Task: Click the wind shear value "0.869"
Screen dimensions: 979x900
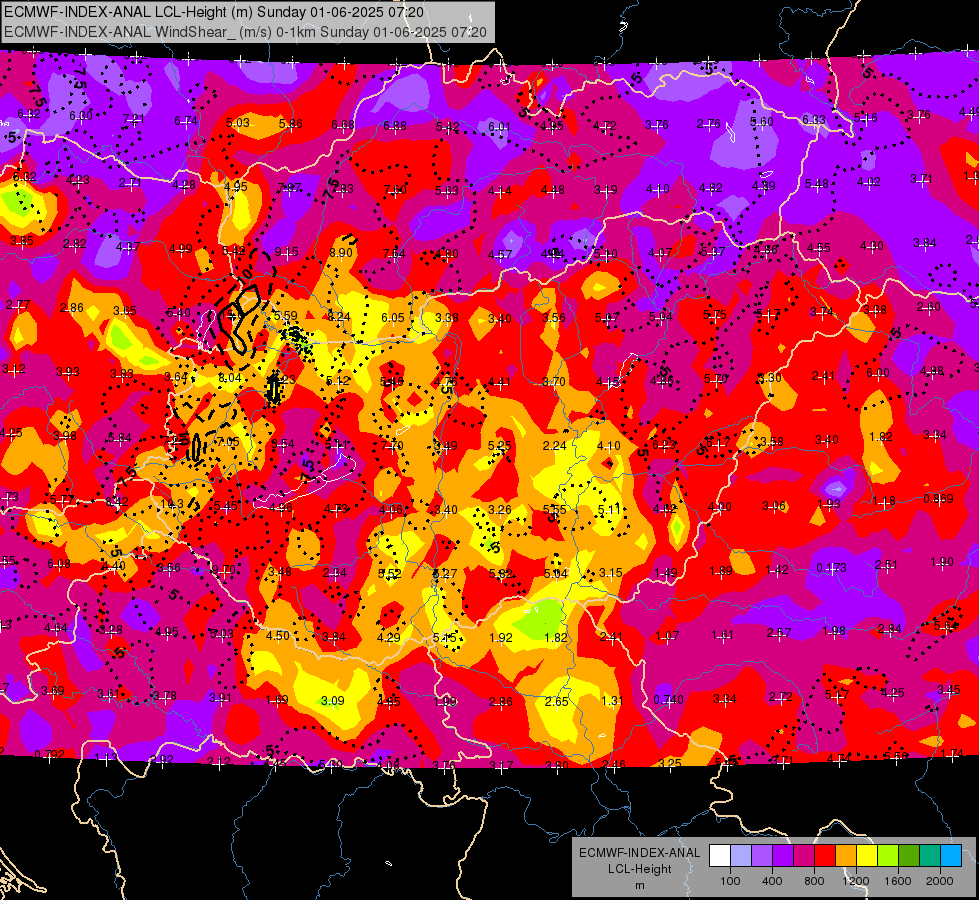Action: click(x=938, y=498)
